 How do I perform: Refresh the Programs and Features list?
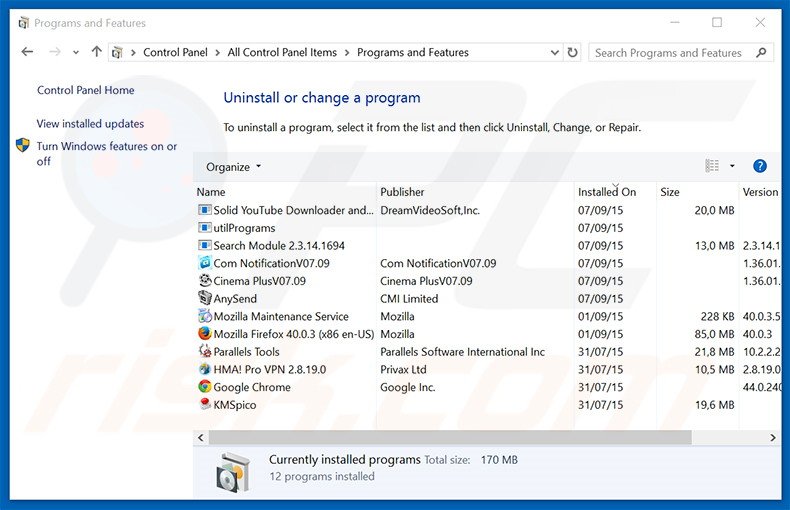(x=572, y=52)
